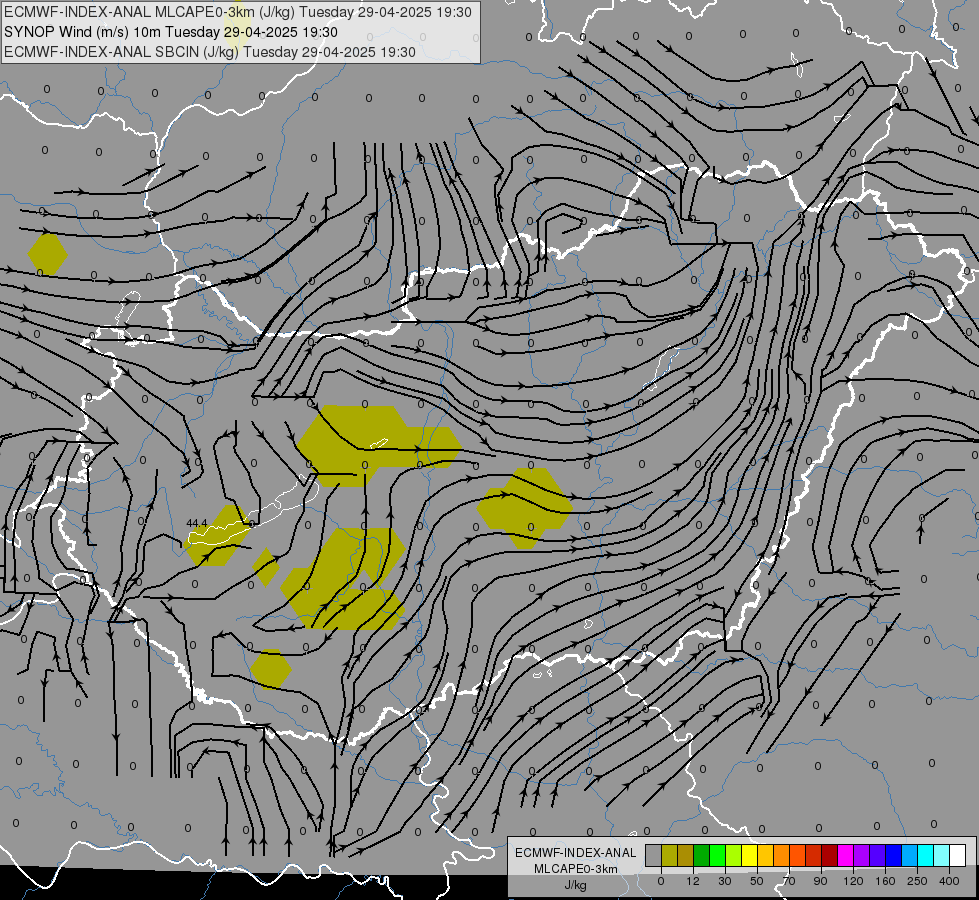Click the pure blue legend swatch after 160
979x900 pixels.
pyautogui.click(x=893, y=855)
